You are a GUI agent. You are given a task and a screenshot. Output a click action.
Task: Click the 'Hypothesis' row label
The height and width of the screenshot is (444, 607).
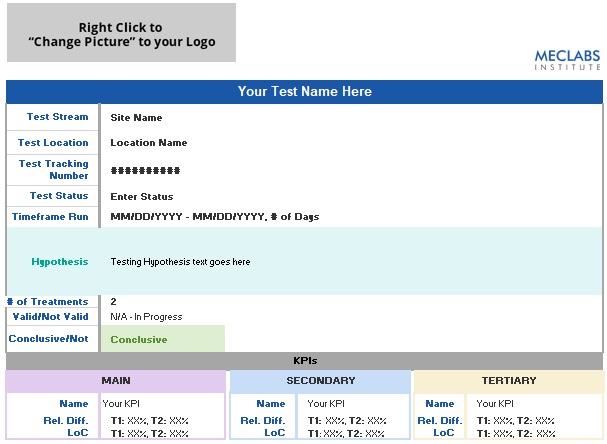click(59, 262)
